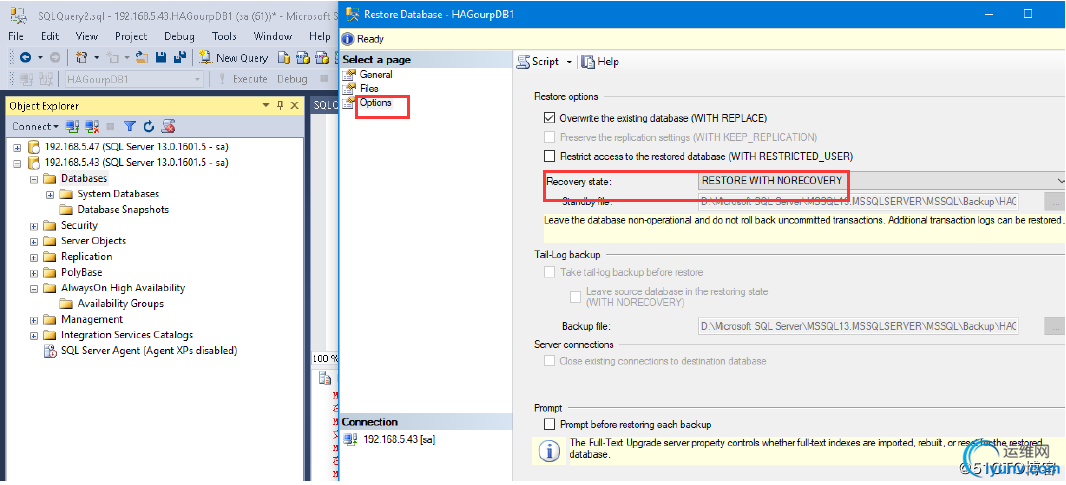Click the filter funnel icon in Object Explorer
The image size is (1066, 485).
pos(130,126)
